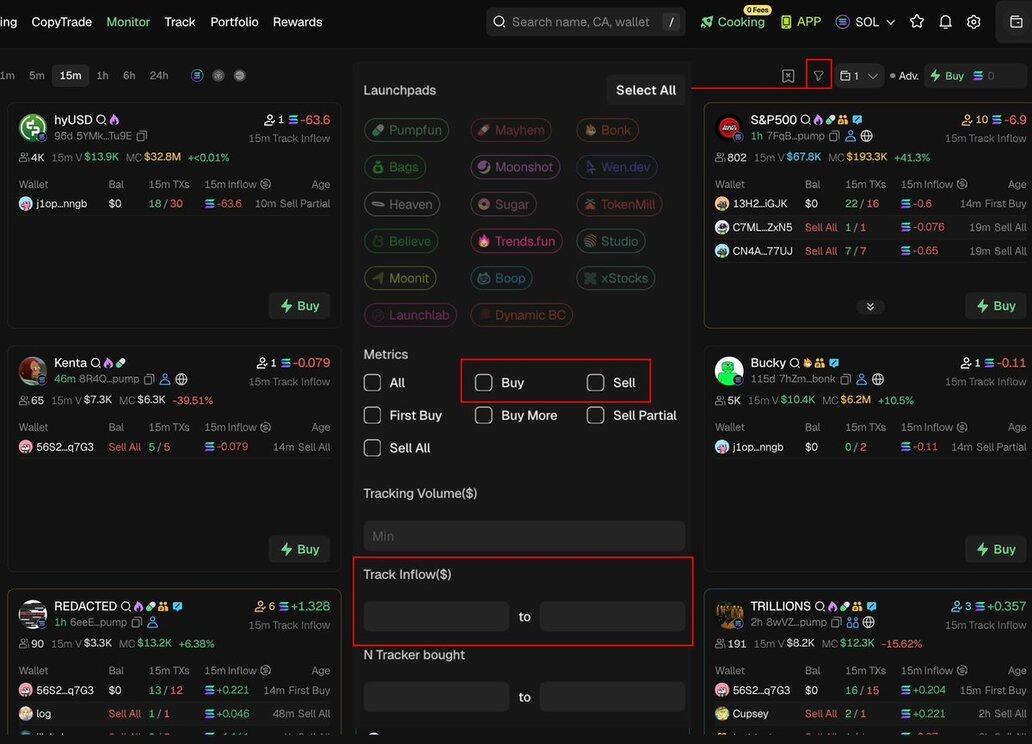Select the 1h timeframe tab
This screenshot has height=744, width=1032.
103,76
